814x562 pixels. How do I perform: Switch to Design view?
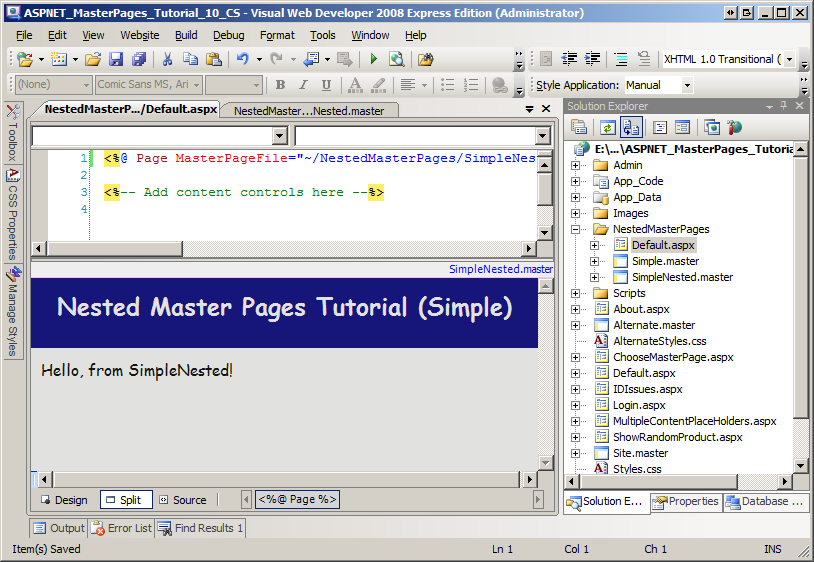pos(63,500)
